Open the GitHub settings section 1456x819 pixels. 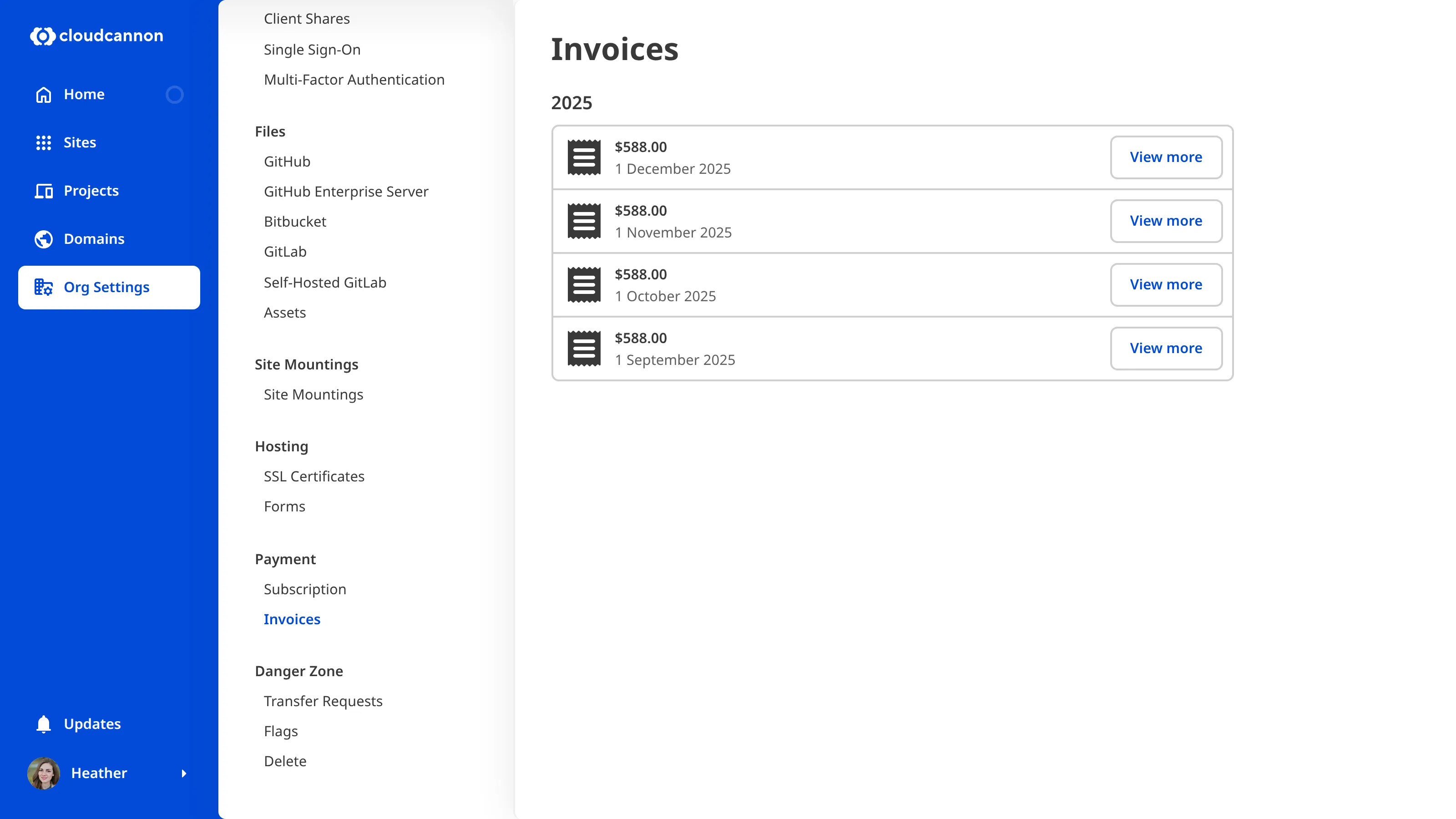click(287, 161)
